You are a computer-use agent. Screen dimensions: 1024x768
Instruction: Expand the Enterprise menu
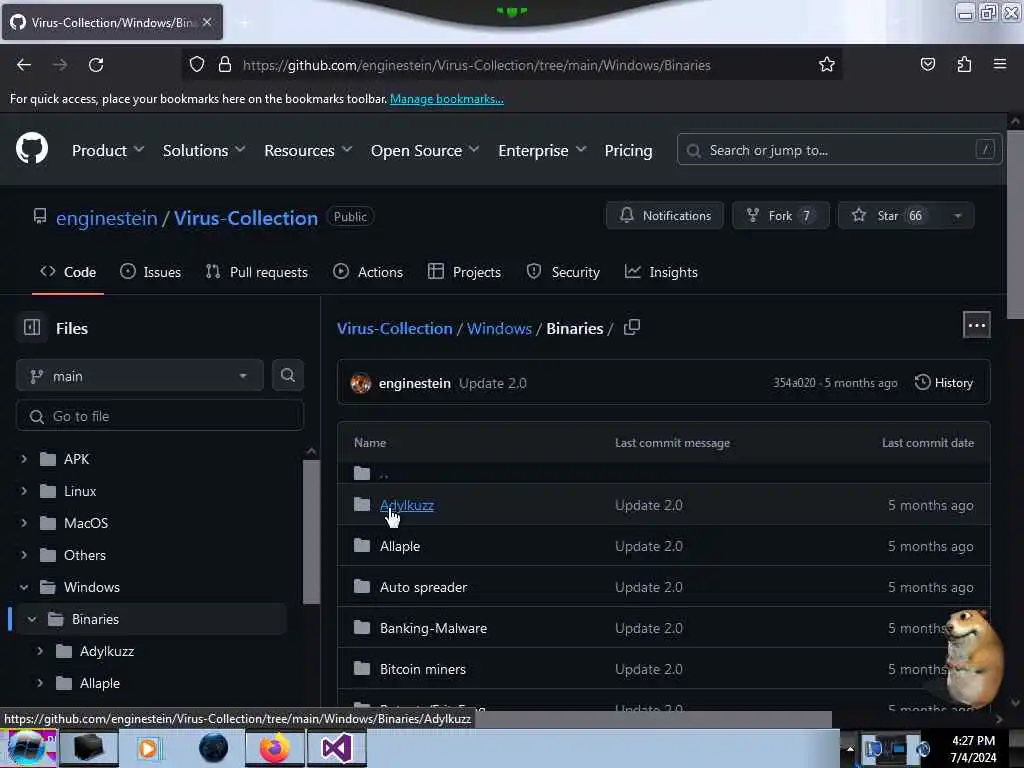[542, 150]
